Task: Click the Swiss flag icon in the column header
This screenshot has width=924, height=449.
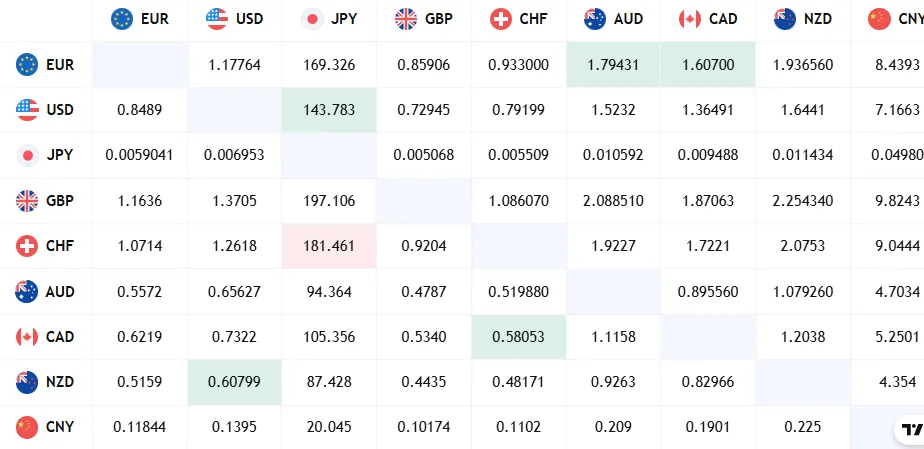Action: click(x=502, y=19)
